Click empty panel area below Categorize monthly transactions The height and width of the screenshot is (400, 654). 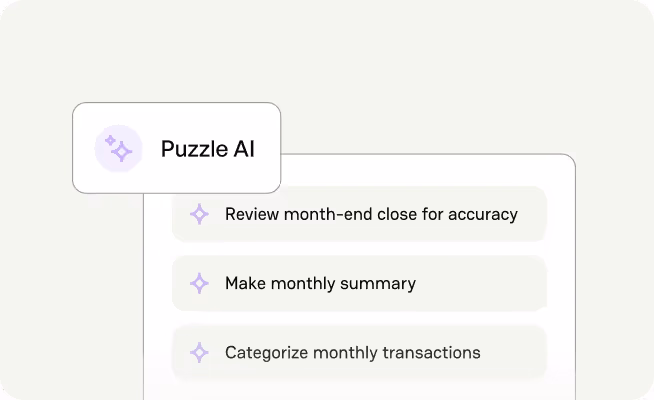[360, 390]
